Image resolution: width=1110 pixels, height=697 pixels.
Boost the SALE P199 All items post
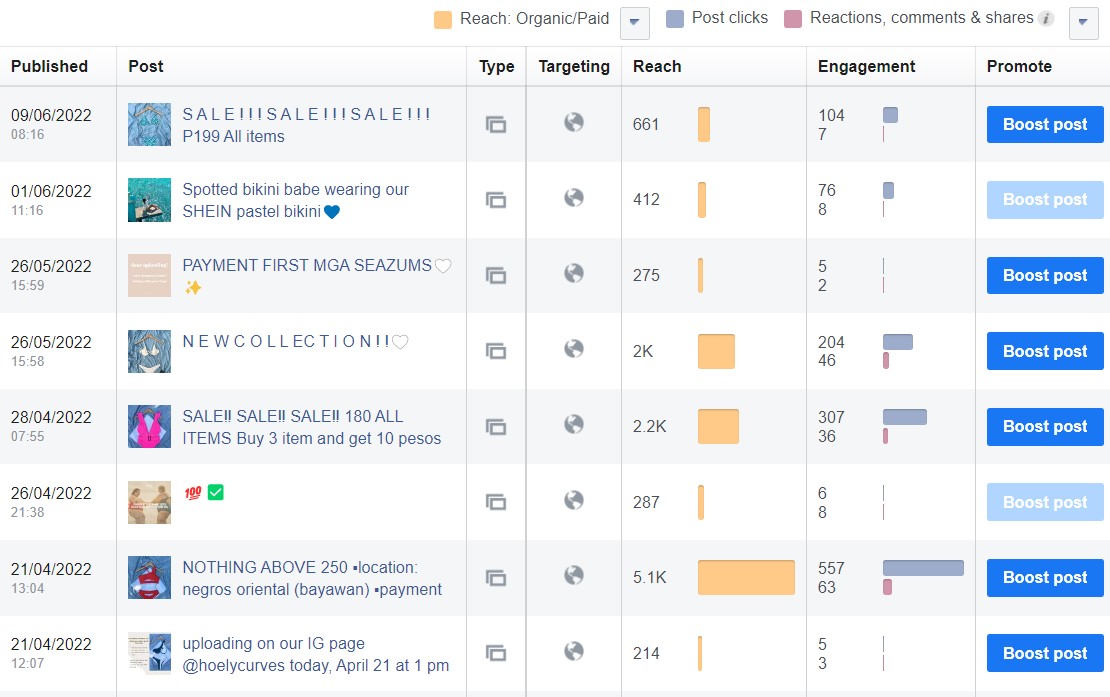pos(1045,124)
